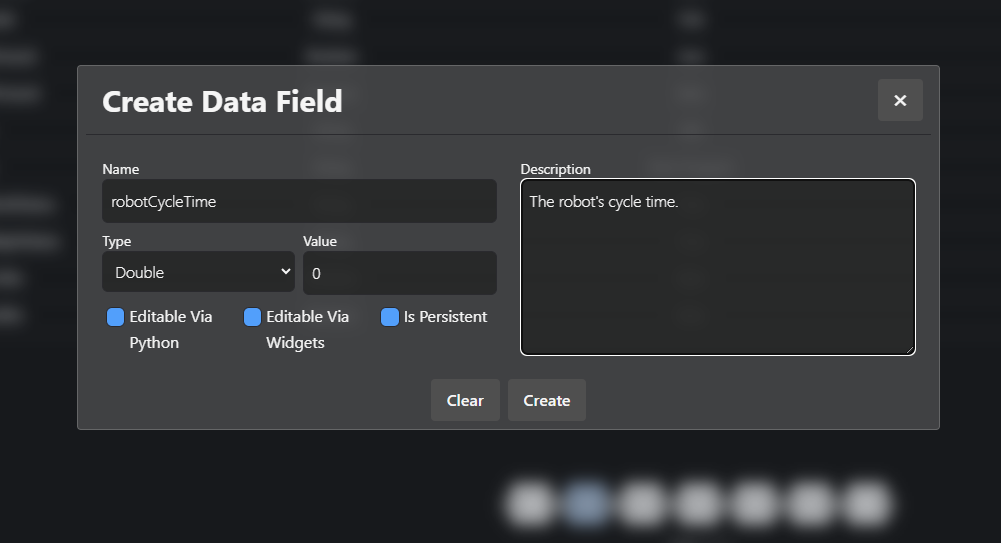Enable the Editable Via Python checkbox

116,317
